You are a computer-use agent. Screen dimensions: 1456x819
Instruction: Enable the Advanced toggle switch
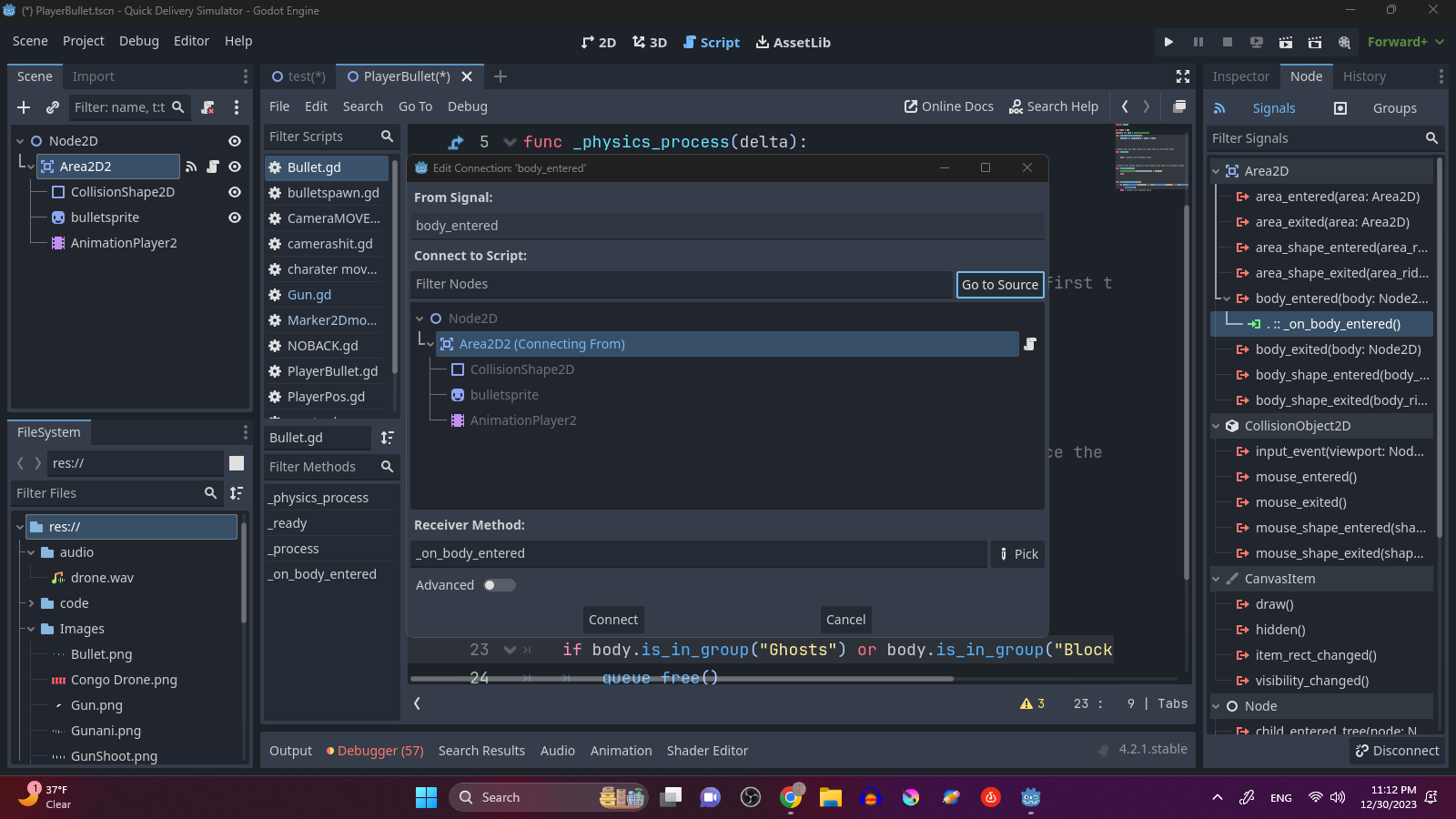500,585
